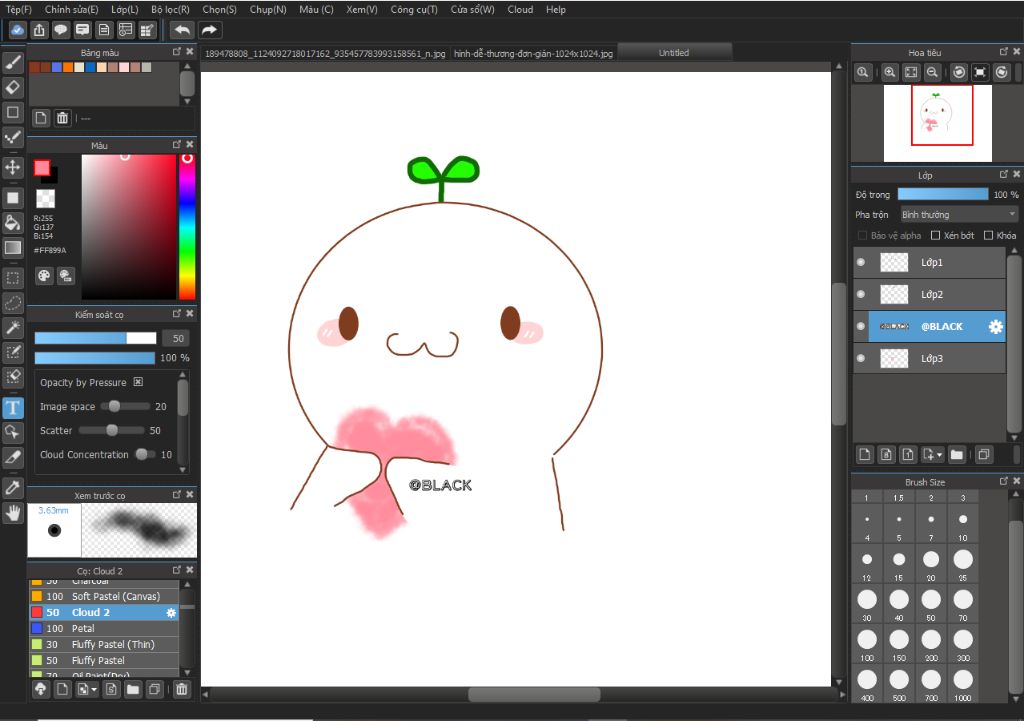The width and height of the screenshot is (1024, 721).
Task: Delete the selected brush with trash icon
Action: (x=182, y=689)
